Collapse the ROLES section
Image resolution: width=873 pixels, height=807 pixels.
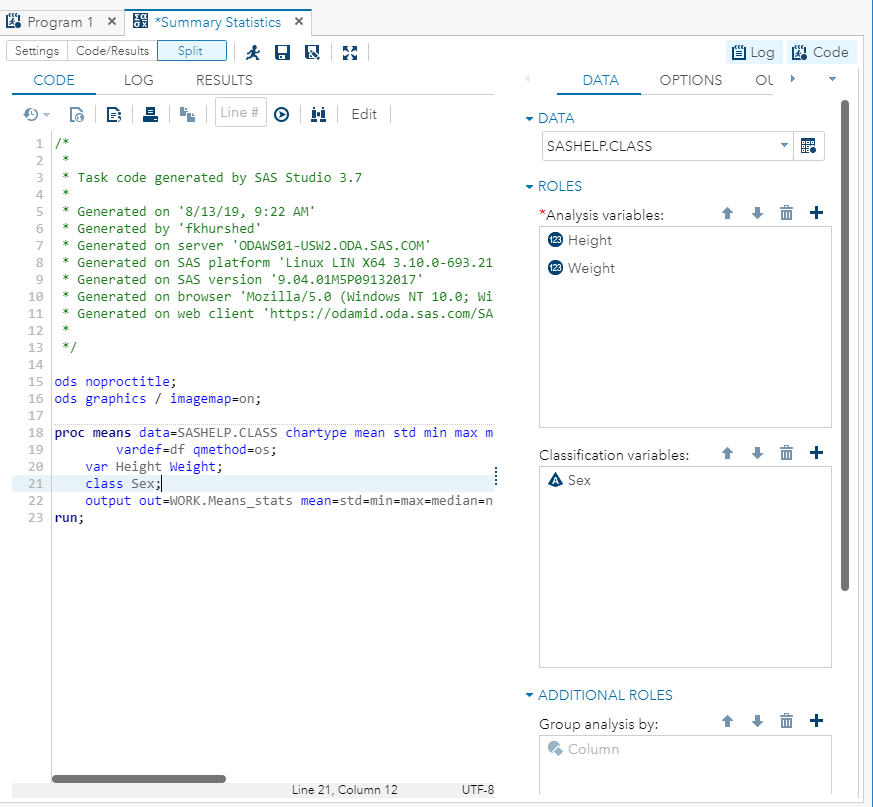(530, 187)
